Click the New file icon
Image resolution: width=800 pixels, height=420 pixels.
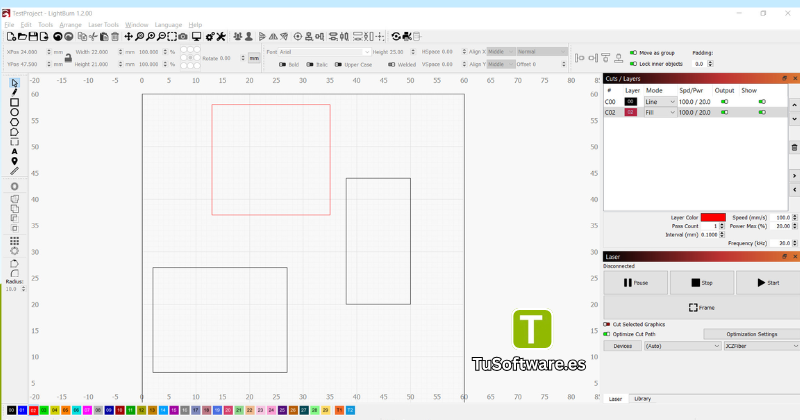pyautogui.click(x=11, y=36)
